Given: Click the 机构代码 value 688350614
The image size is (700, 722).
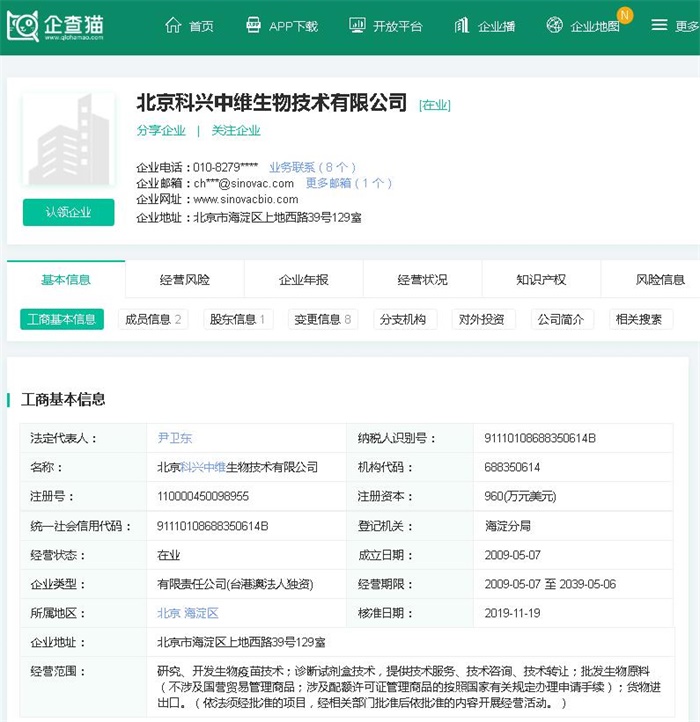Looking at the screenshot, I should (512, 467).
